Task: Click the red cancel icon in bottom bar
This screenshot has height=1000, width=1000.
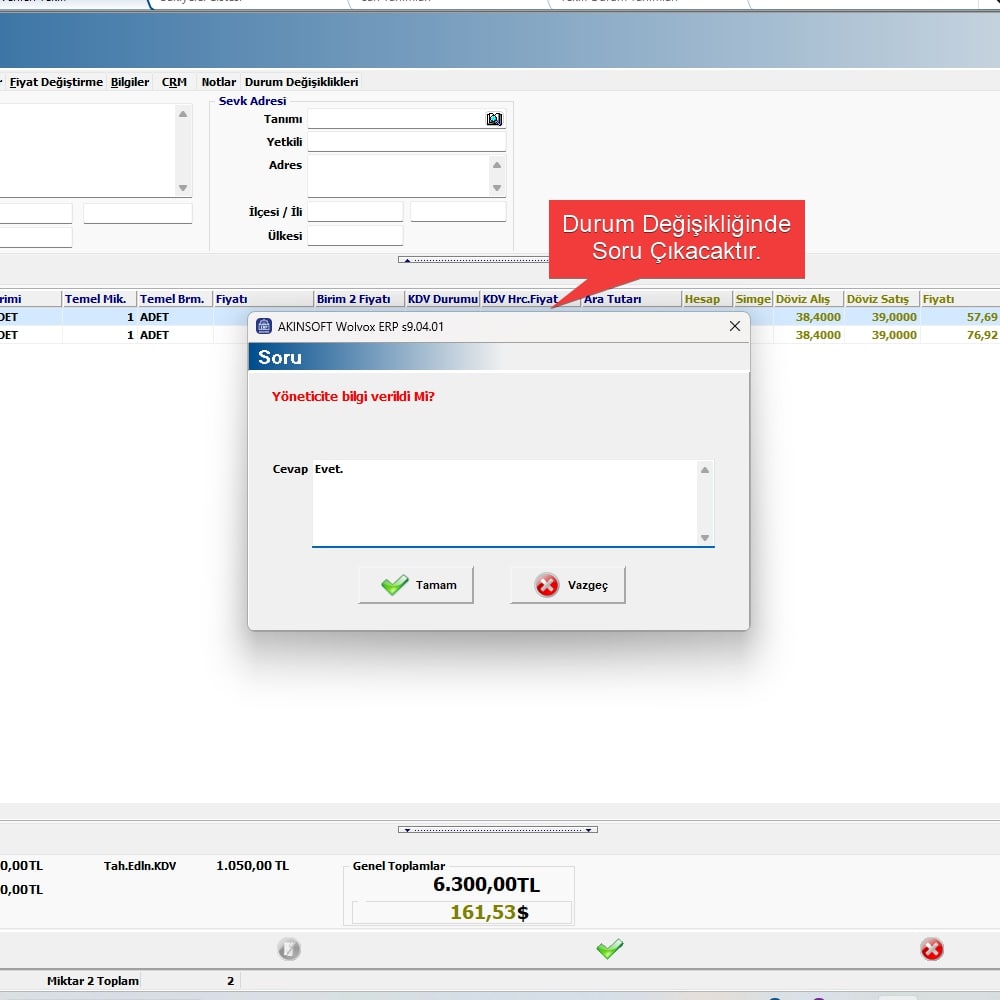Action: (932, 949)
